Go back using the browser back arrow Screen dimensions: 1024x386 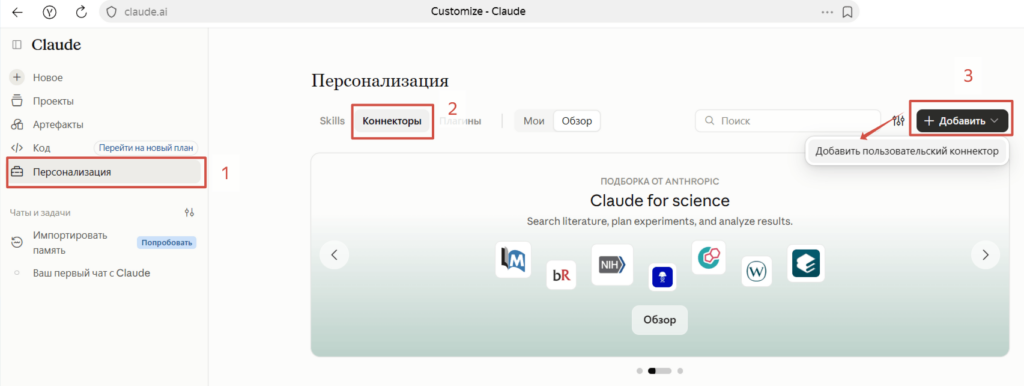(18, 11)
